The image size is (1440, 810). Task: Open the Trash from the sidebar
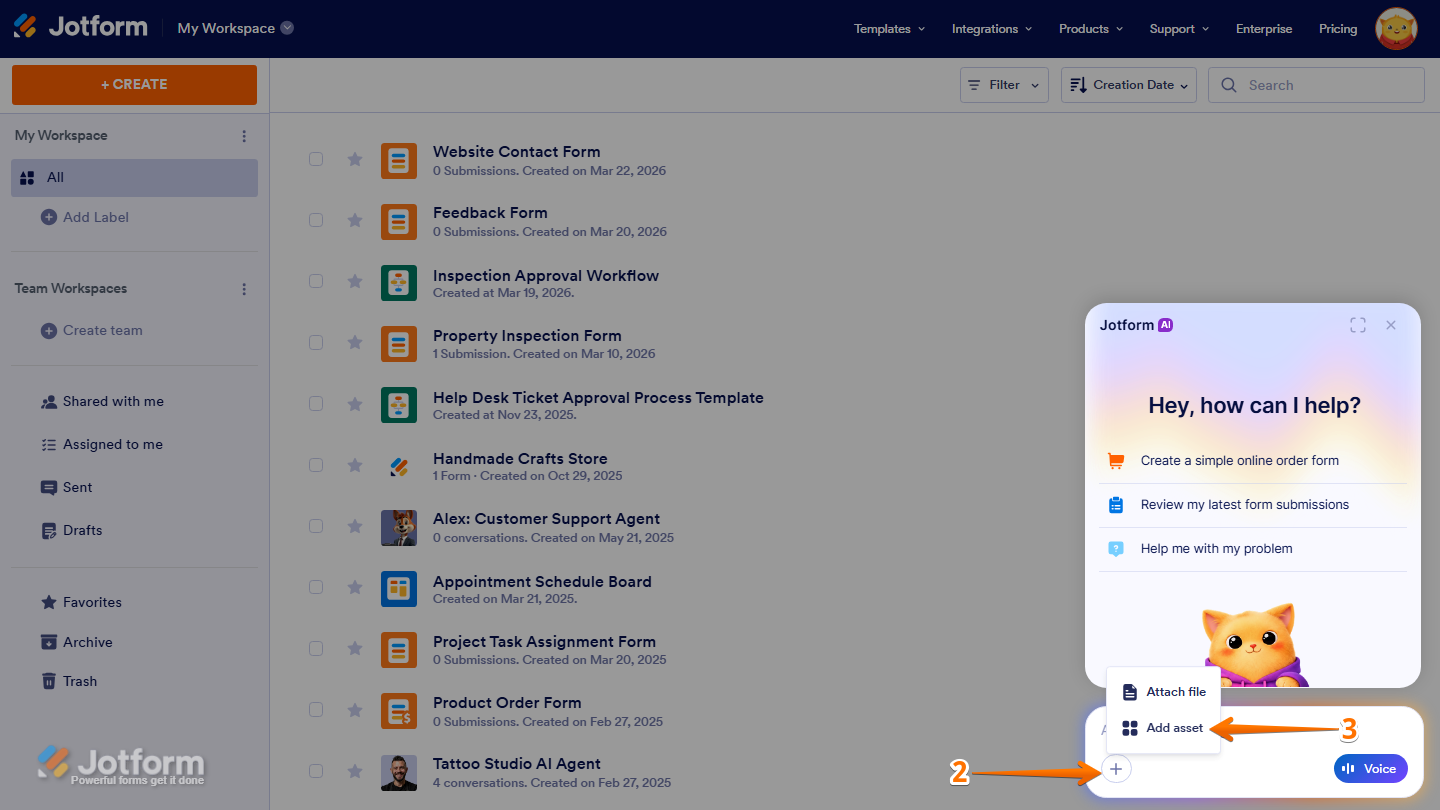click(79, 681)
